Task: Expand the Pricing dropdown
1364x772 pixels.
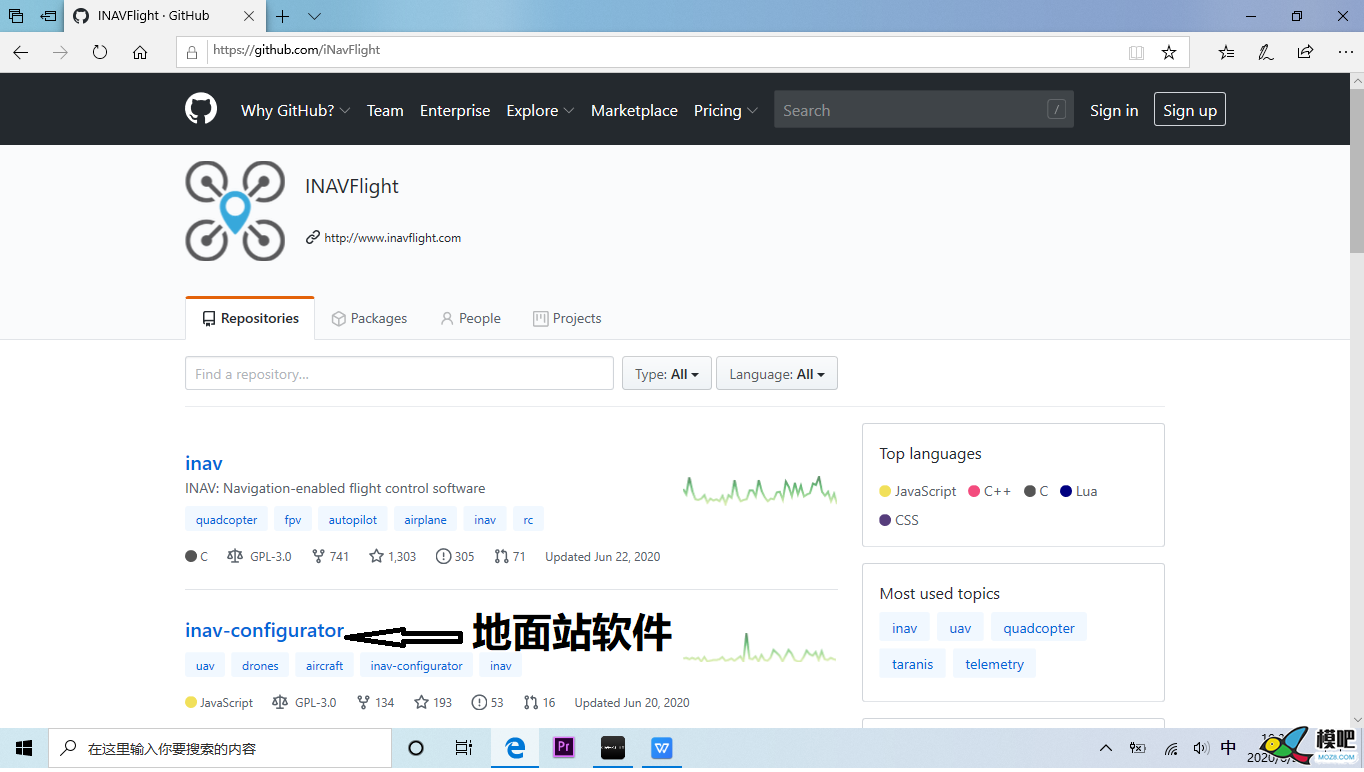Action: (x=725, y=110)
